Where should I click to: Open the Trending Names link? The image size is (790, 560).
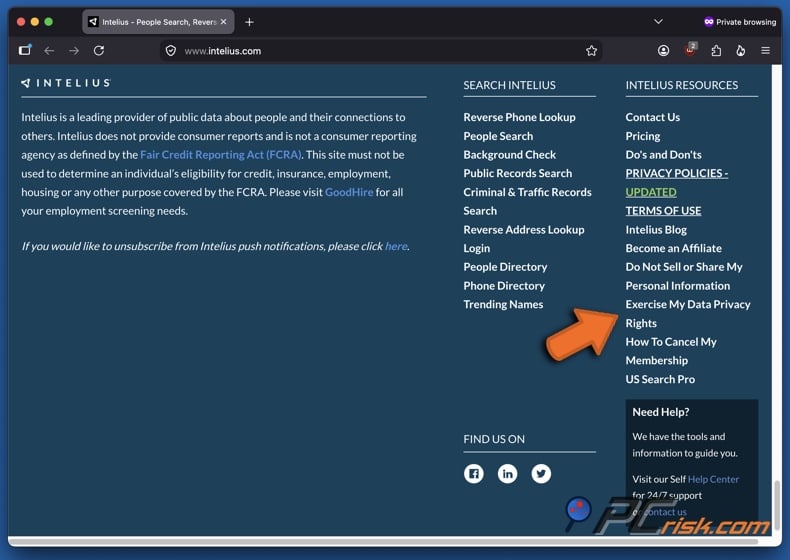pos(503,304)
